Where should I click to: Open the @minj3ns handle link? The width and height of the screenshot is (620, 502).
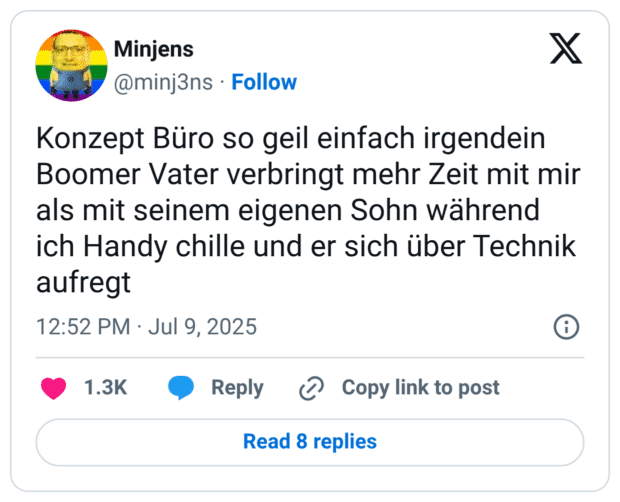coord(164,82)
